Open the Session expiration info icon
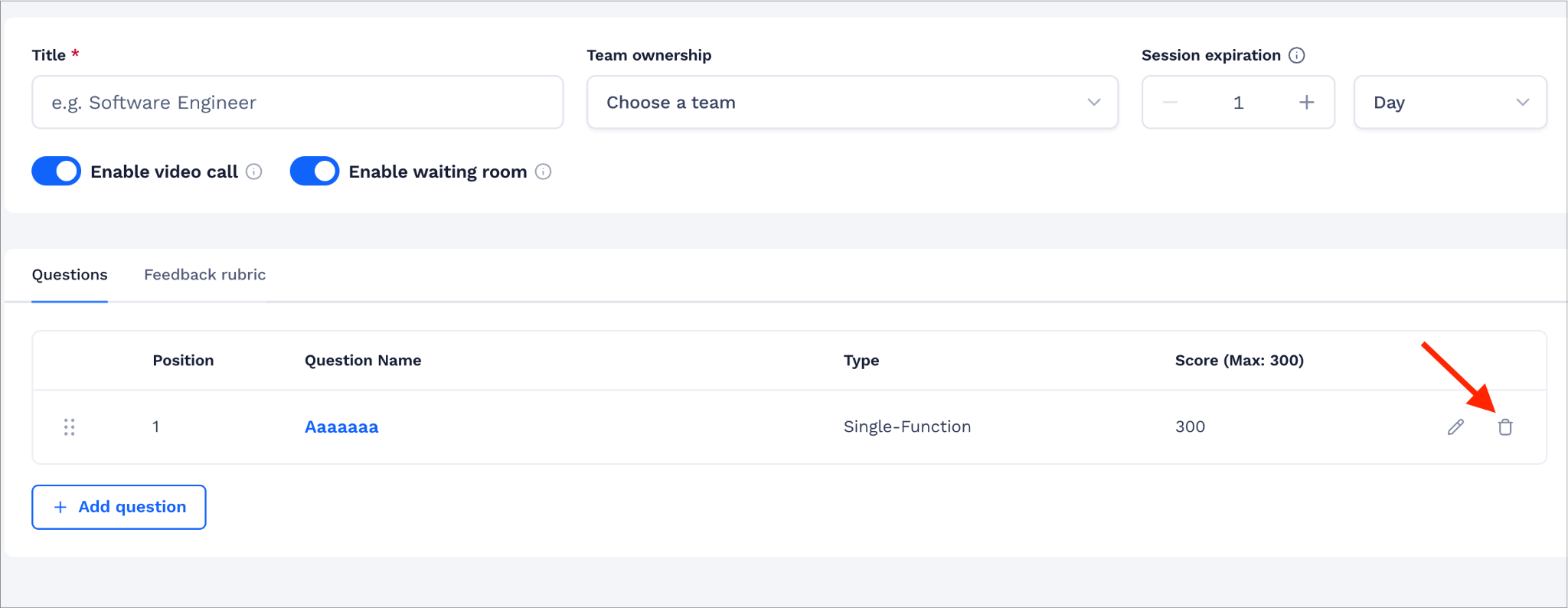 (x=1297, y=55)
